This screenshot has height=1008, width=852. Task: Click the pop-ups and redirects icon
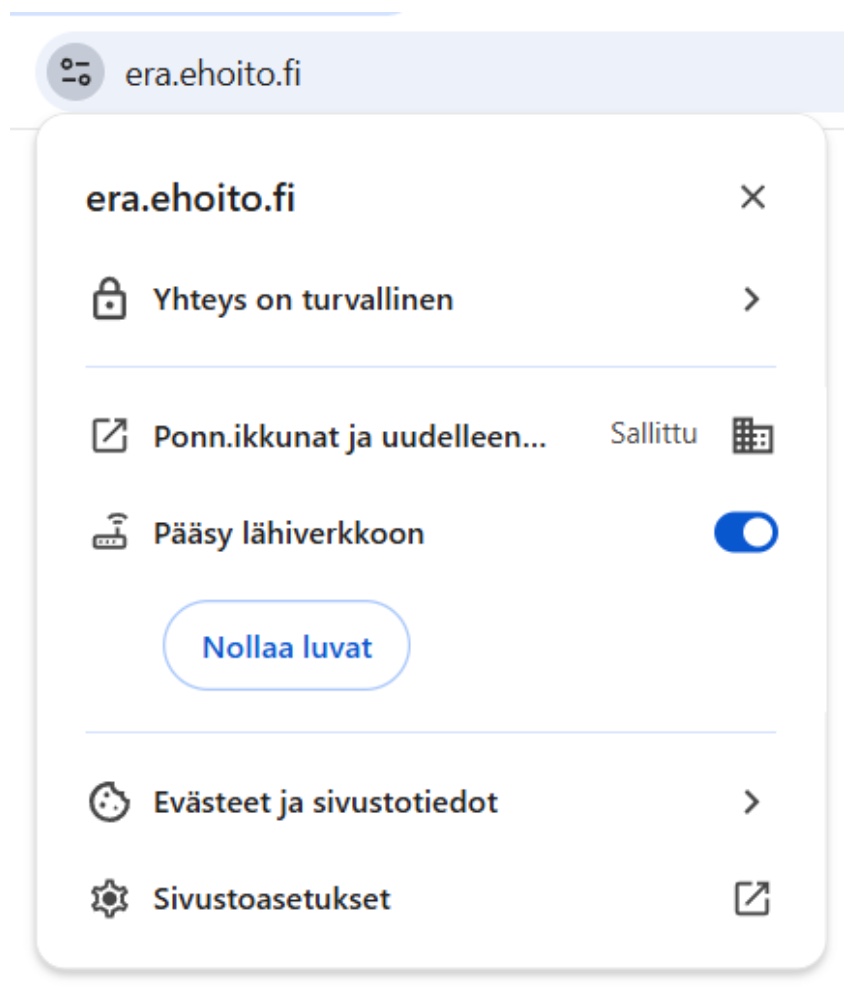108,437
